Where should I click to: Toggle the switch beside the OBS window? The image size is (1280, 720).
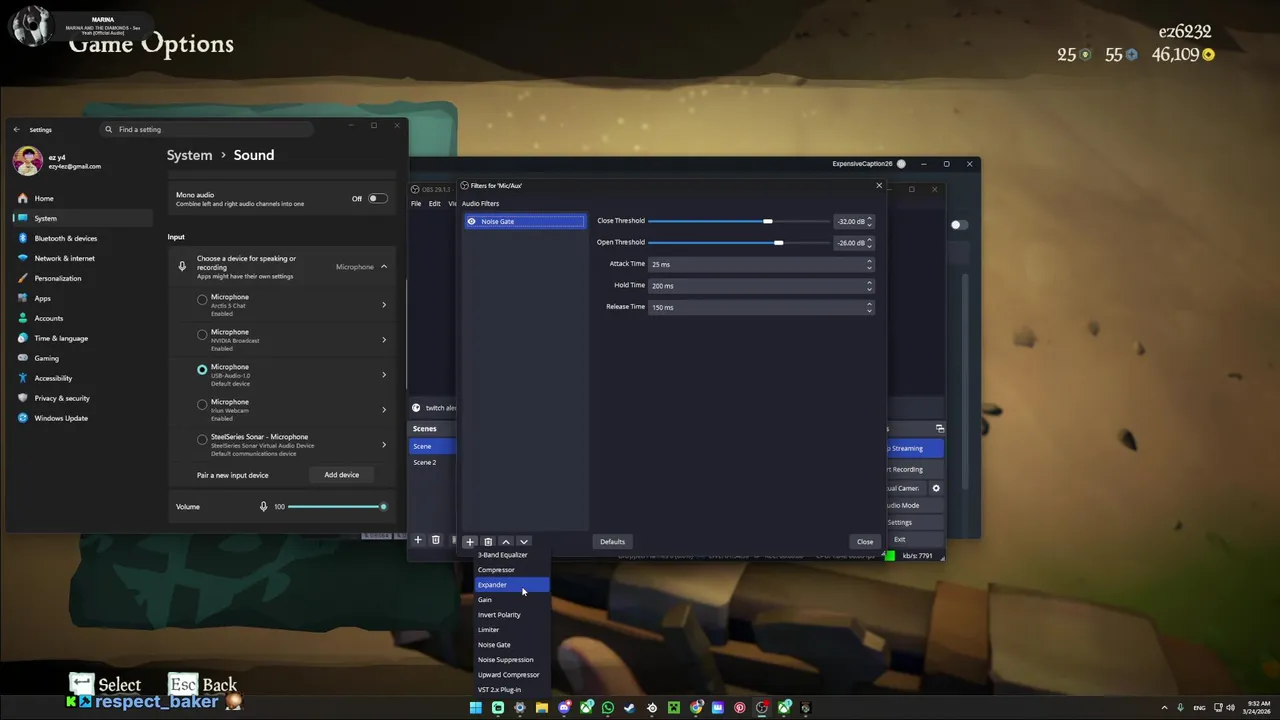coord(958,225)
